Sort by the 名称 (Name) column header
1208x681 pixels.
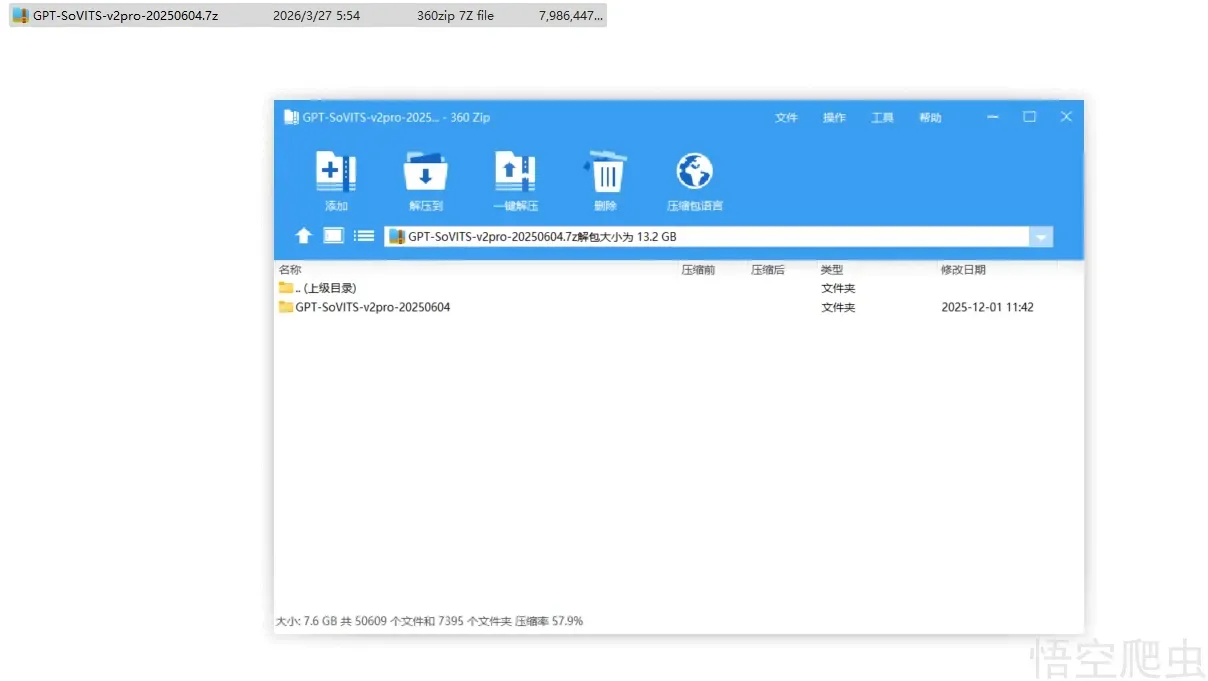[290, 270]
